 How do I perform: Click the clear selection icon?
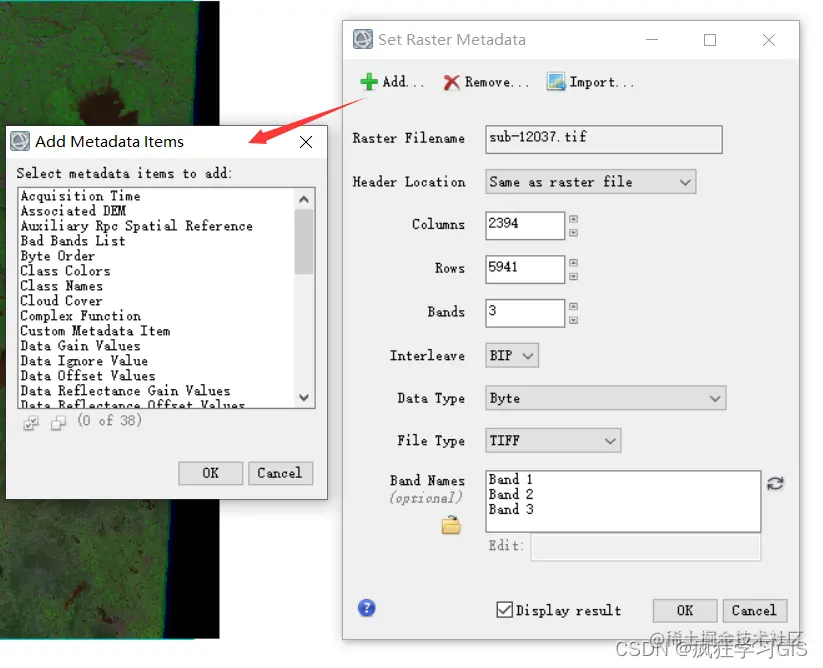58,422
